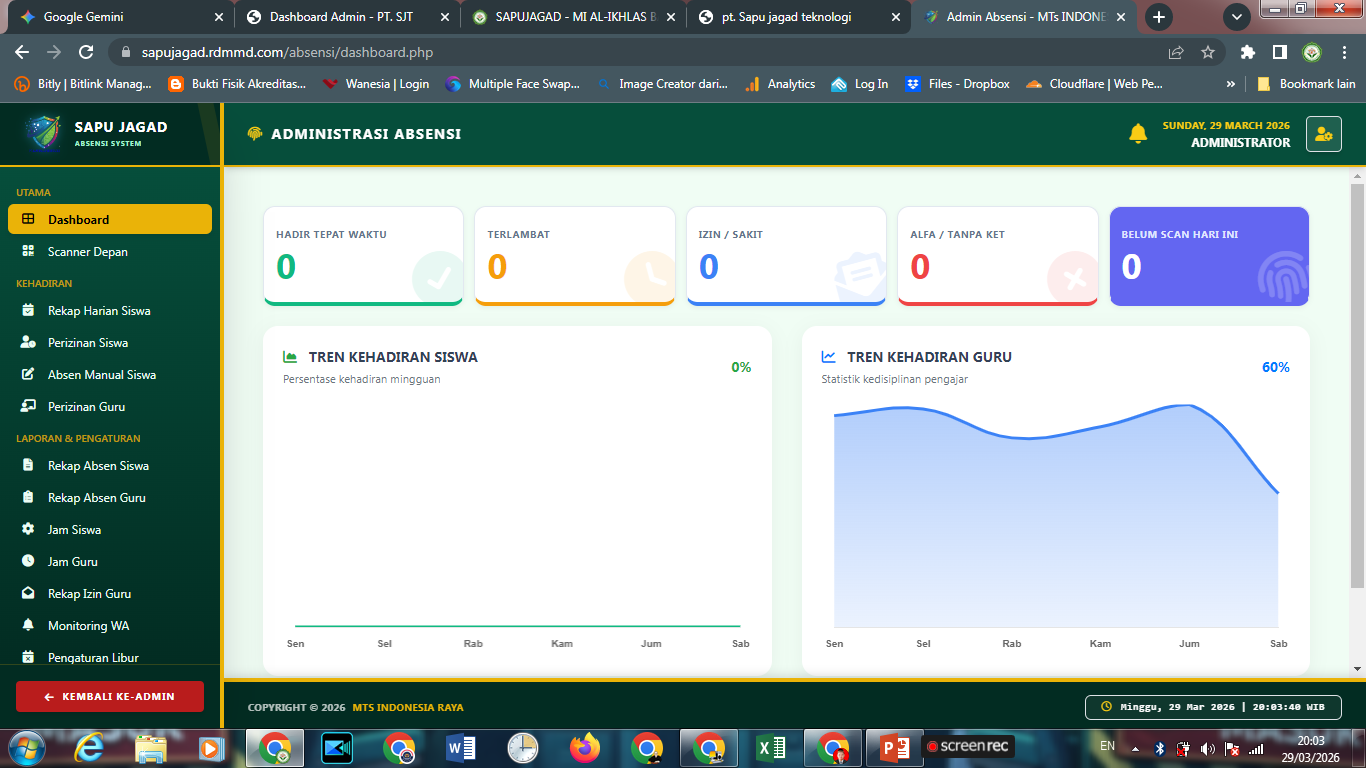Open the admin user settings icon button
Screen dimensions: 1366x768
(1323, 134)
